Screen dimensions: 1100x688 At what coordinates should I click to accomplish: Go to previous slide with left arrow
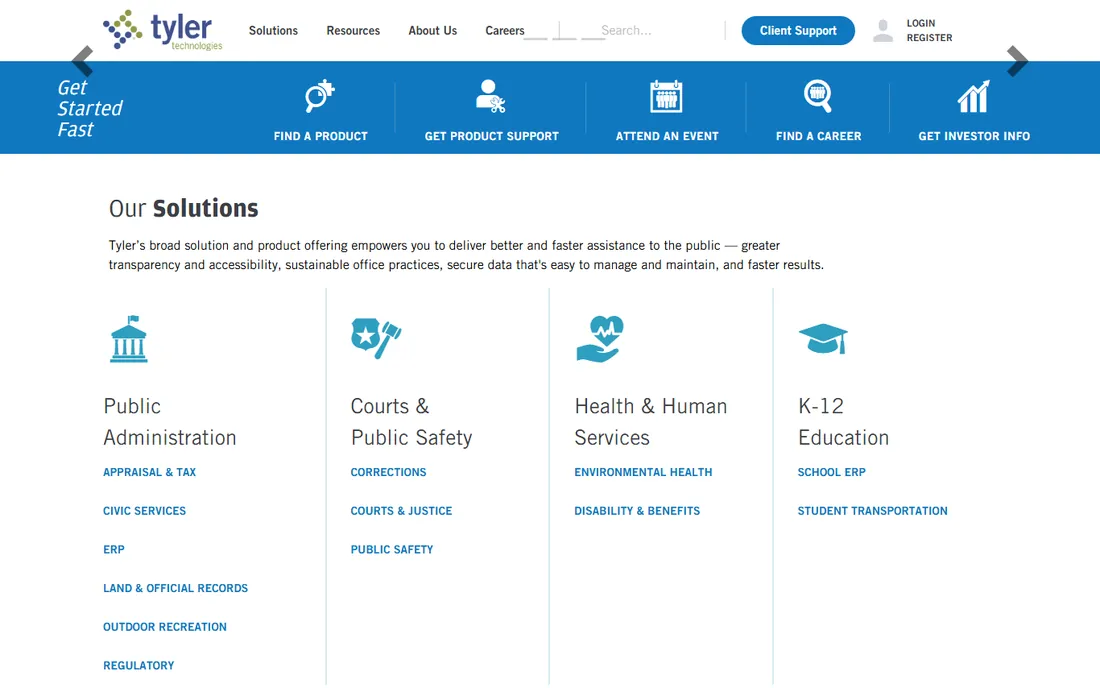point(83,61)
